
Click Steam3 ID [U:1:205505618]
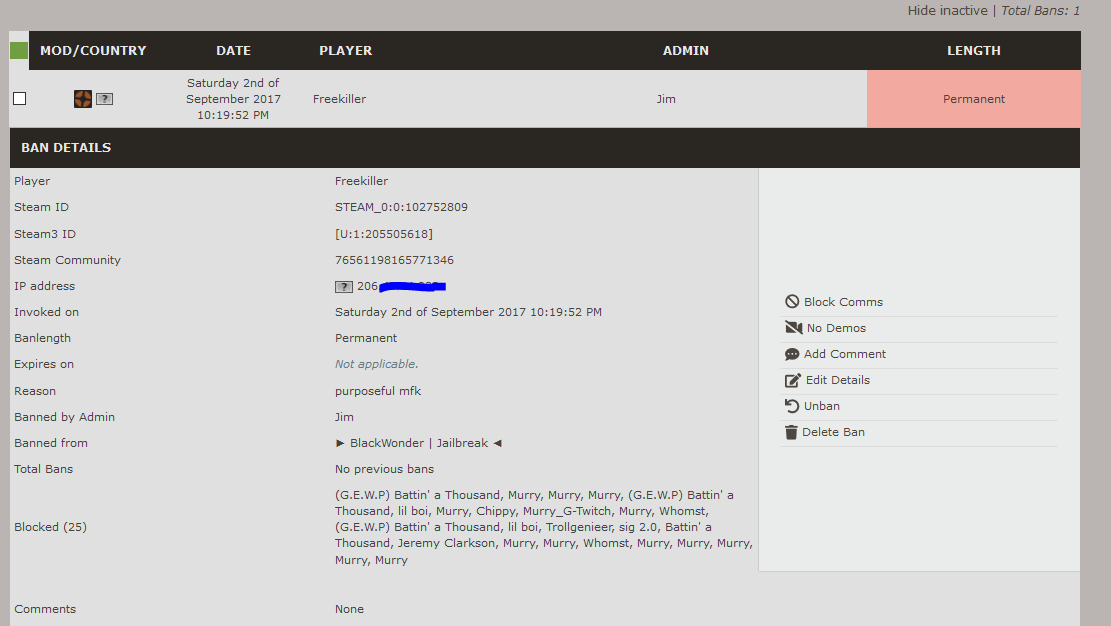tap(383, 234)
